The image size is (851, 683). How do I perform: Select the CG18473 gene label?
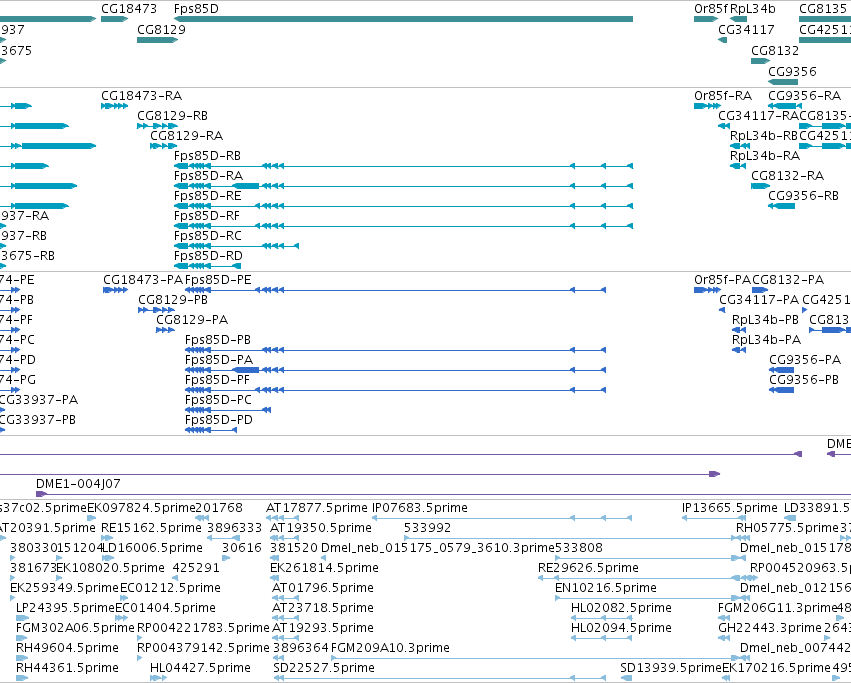click(129, 9)
